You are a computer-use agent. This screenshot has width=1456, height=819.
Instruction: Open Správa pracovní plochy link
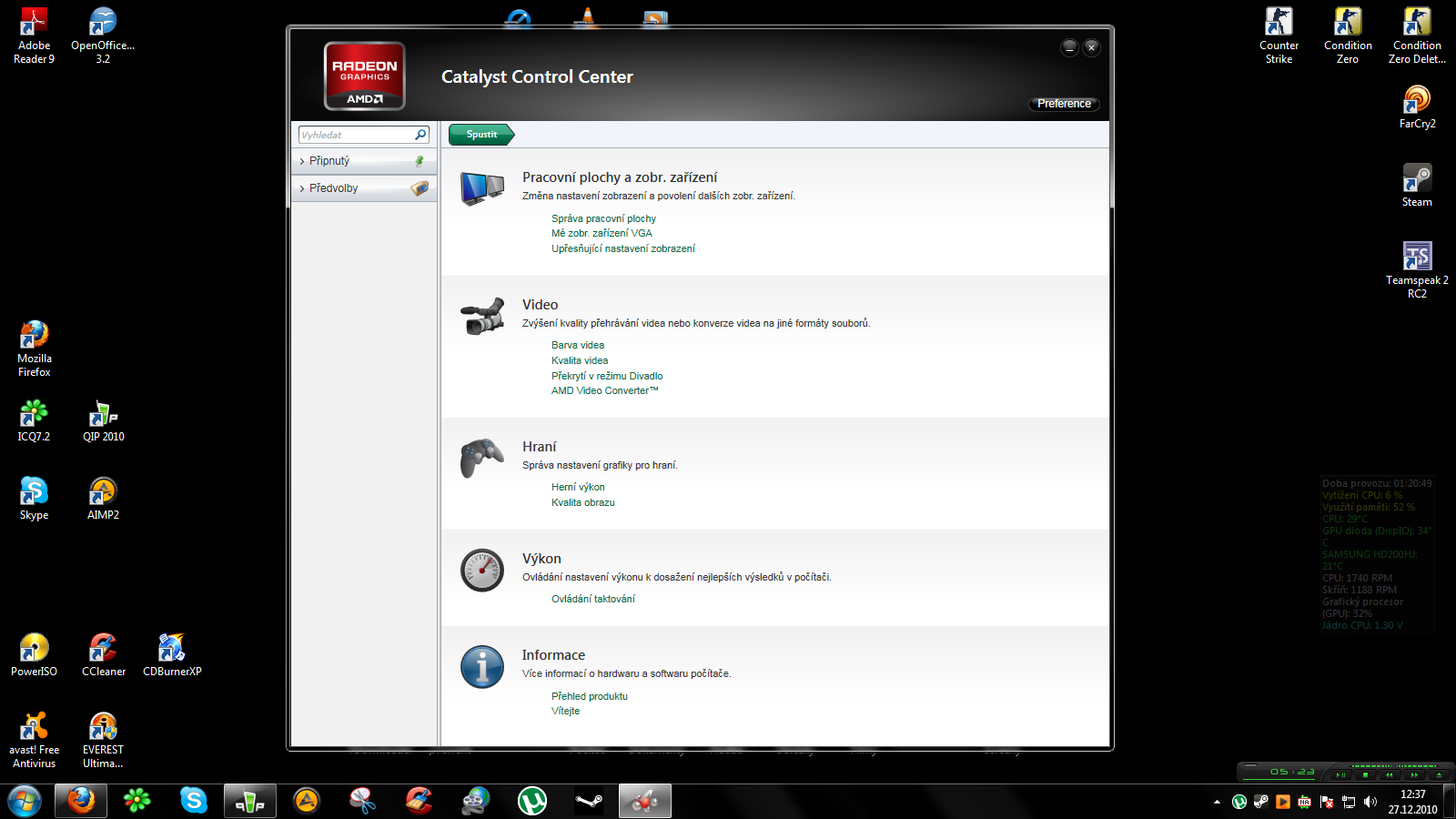coord(603,218)
